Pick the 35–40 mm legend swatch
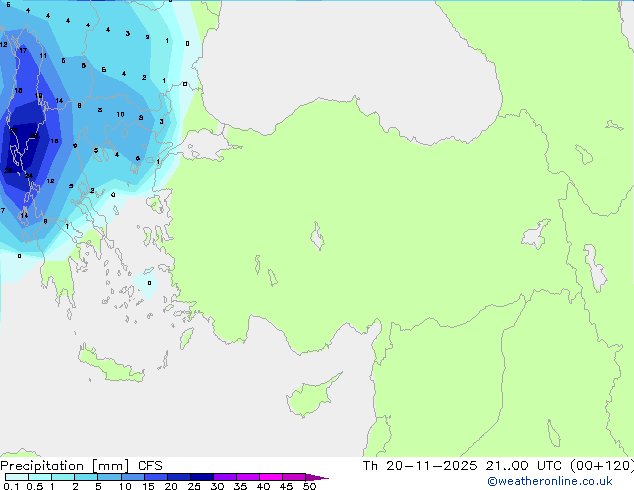 [248, 477]
